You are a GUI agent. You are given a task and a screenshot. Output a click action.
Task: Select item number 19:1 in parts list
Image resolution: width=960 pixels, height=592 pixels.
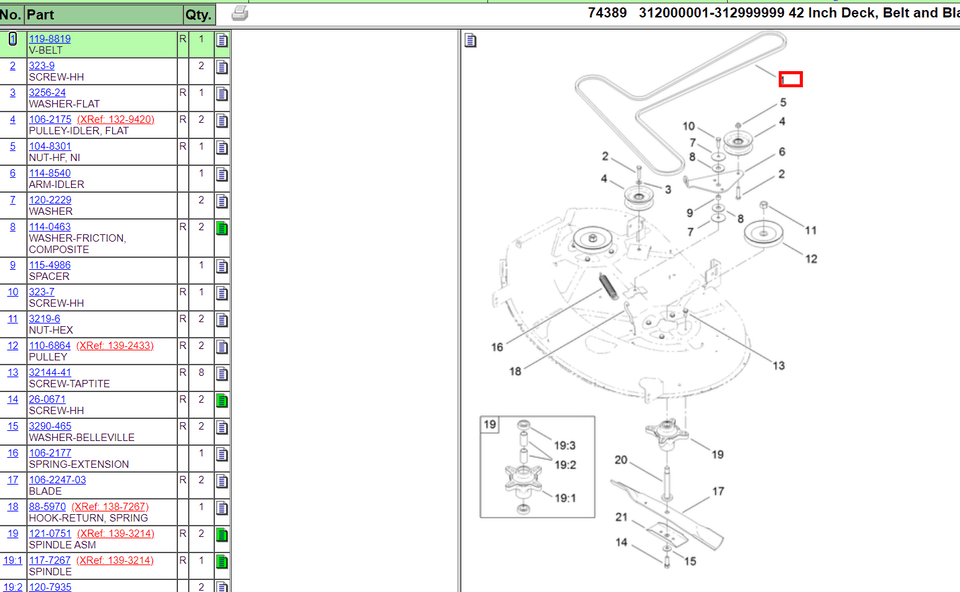pyautogui.click(x=12, y=561)
